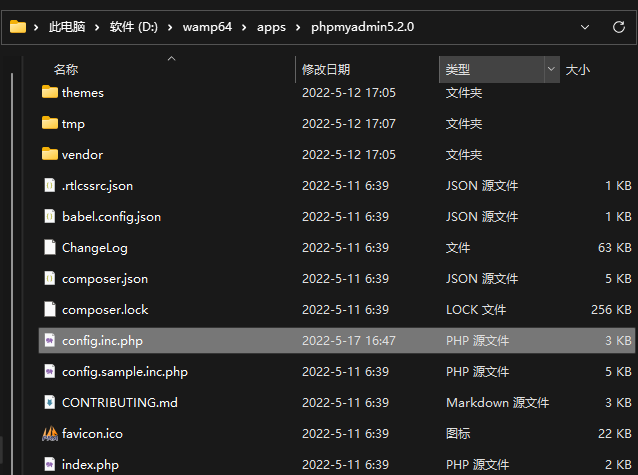Select the babel.config.json file name
The width and height of the screenshot is (638, 475).
tap(111, 217)
